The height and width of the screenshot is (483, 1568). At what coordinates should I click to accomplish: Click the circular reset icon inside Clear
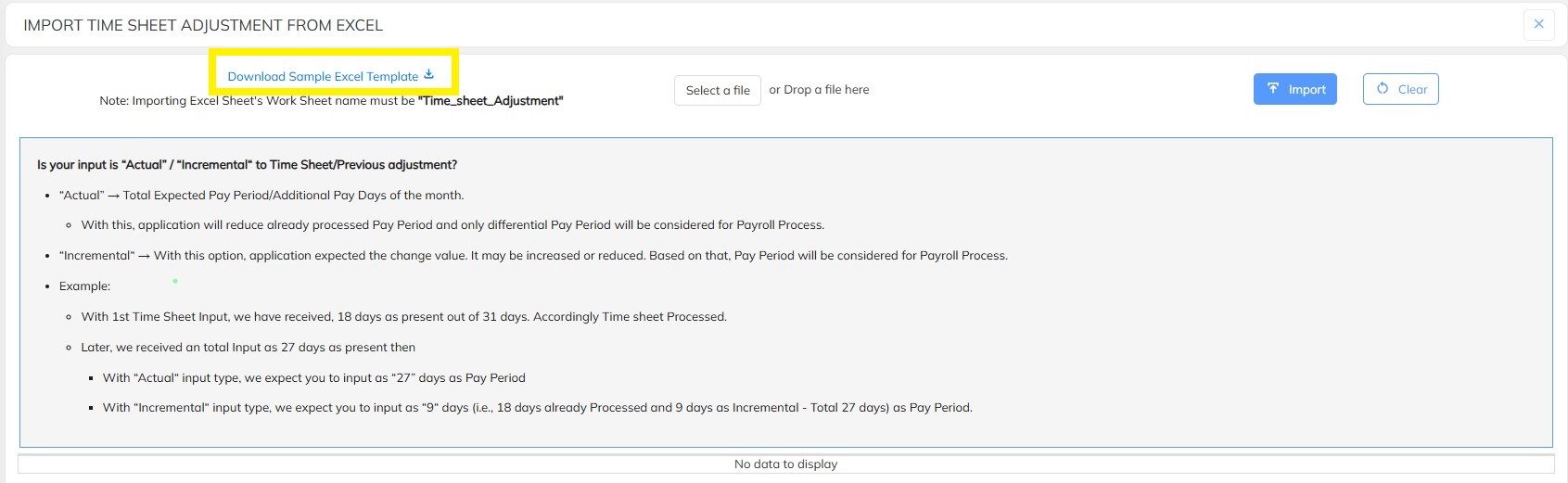tap(1382, 89)
